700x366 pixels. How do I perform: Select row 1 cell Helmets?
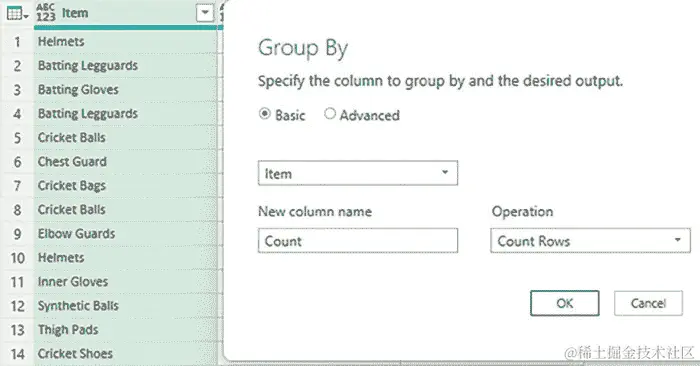[125, 42]
